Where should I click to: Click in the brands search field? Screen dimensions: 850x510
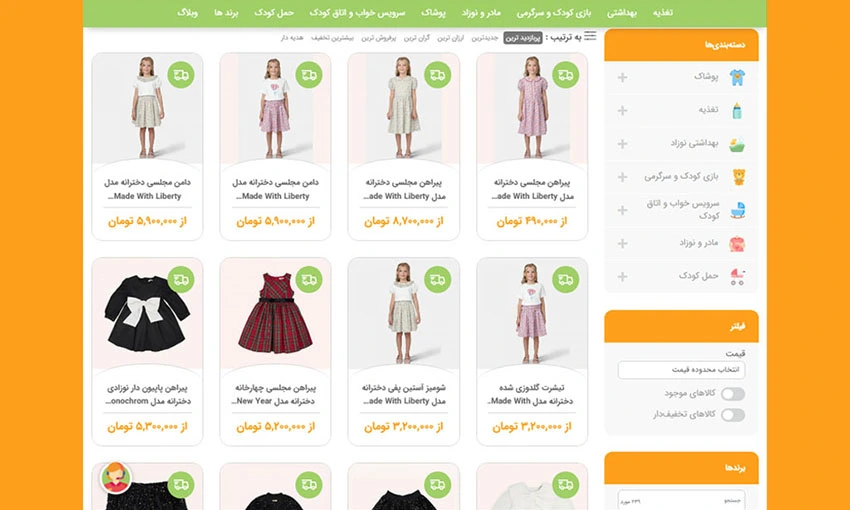[x=681, y=501]
